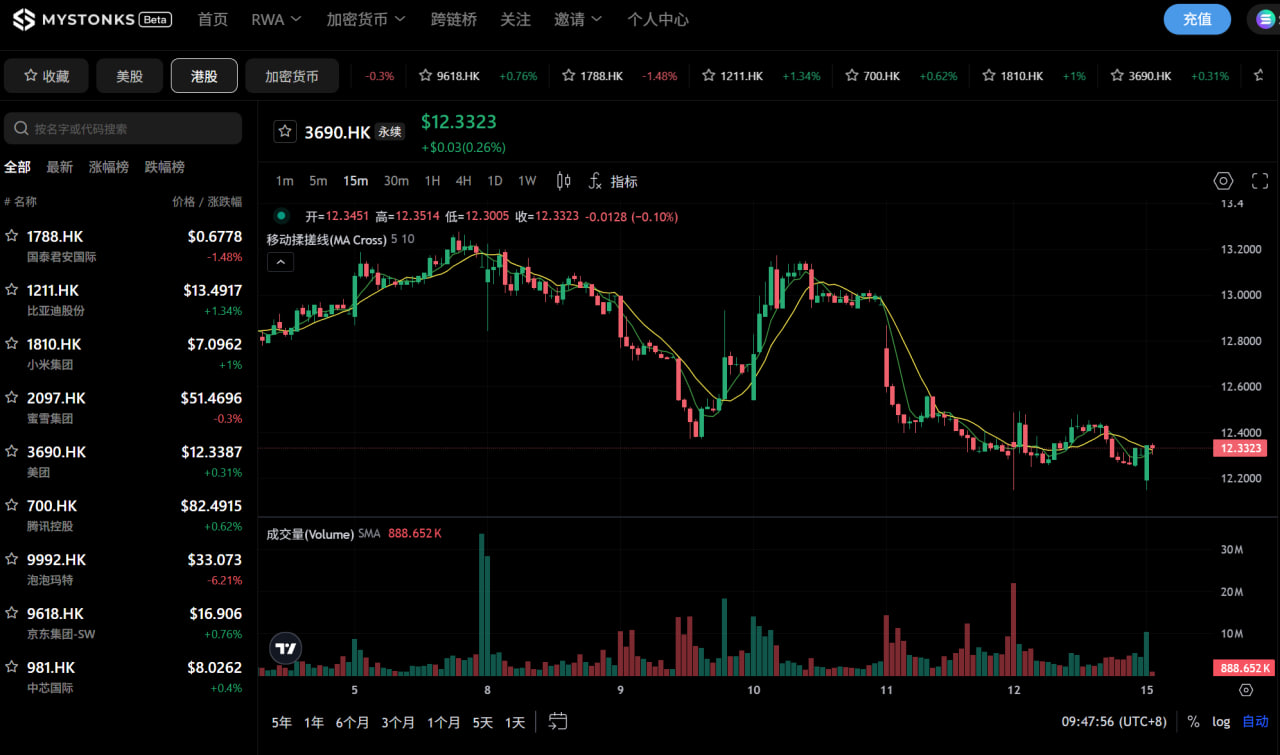Set the chart range to 5天
Image resolution: width=1280 pixels, height=755 pixels.
[x=482, y=722]
